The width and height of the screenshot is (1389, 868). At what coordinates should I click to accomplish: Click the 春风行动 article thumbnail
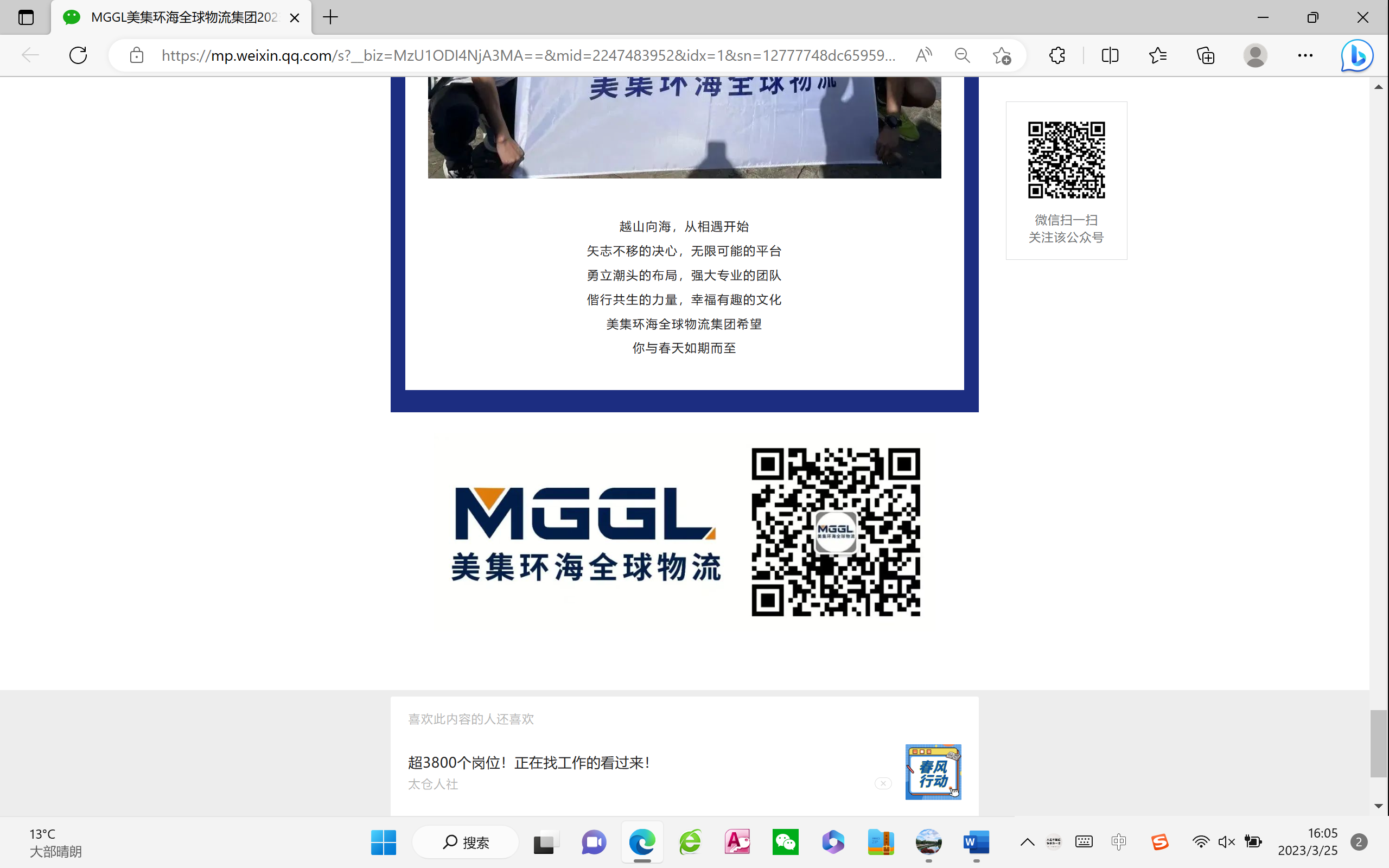[933, 772]
